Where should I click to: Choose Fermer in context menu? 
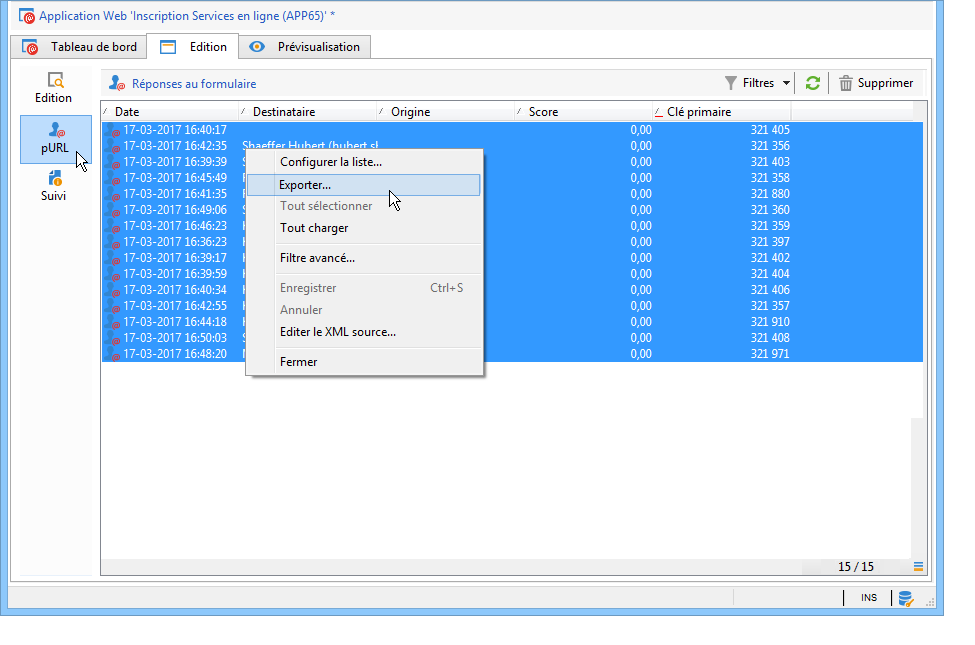click(x=364, y=361)
